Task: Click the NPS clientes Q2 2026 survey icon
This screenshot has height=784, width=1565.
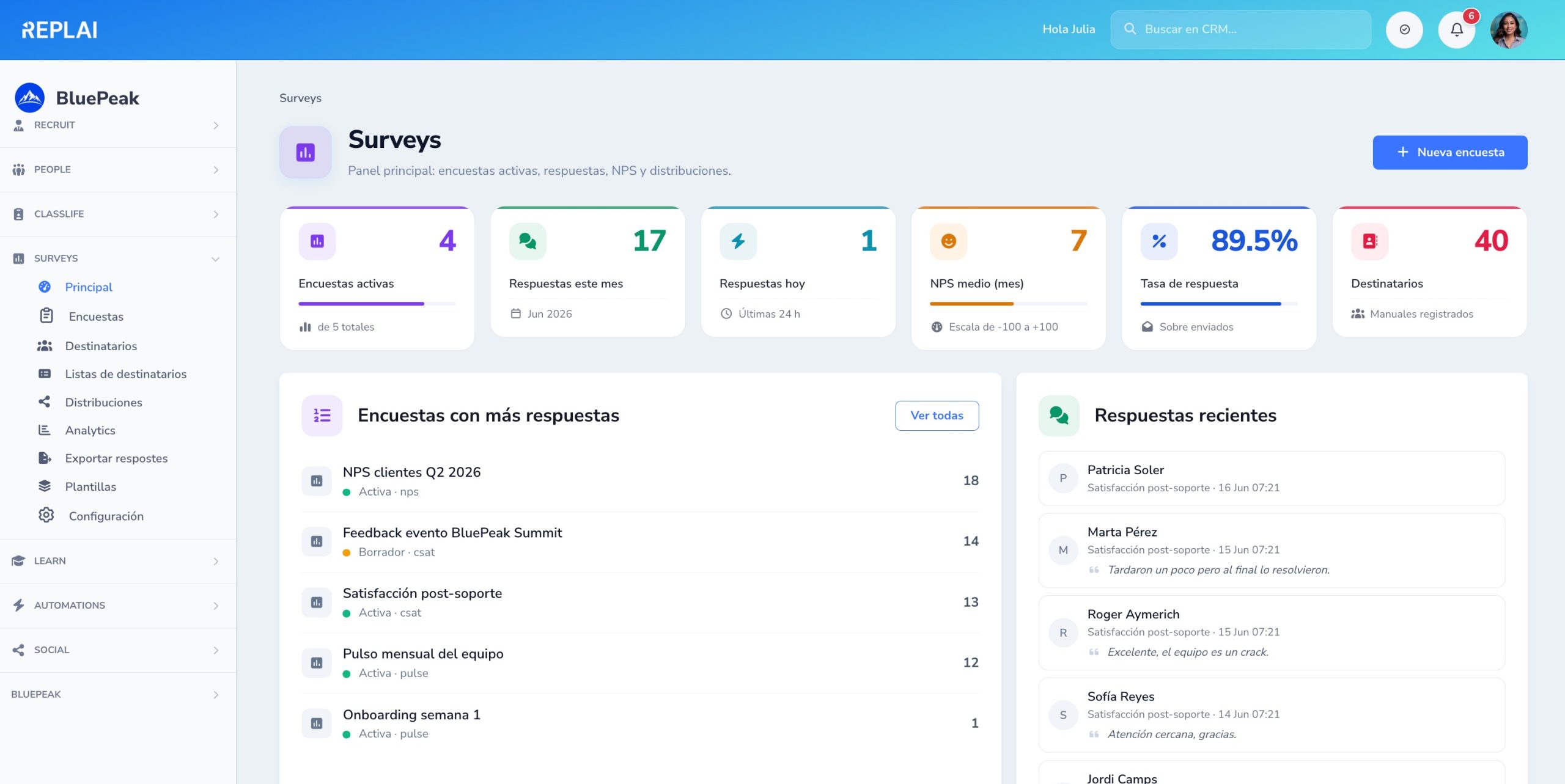Action: [317, 481]
